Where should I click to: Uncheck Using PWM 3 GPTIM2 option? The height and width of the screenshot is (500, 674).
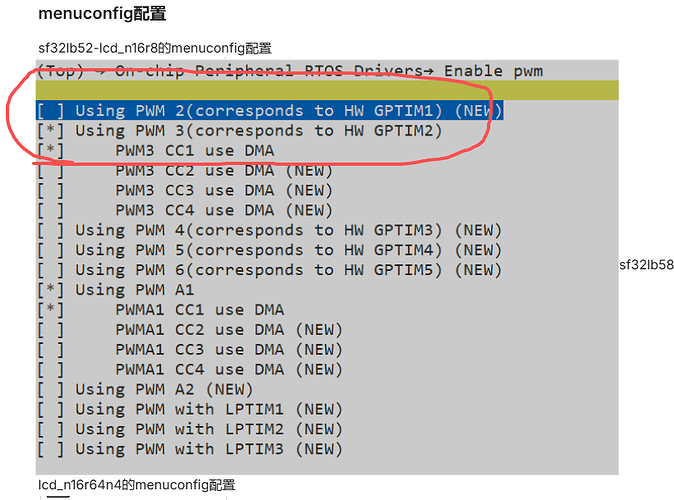click(51, 131)
